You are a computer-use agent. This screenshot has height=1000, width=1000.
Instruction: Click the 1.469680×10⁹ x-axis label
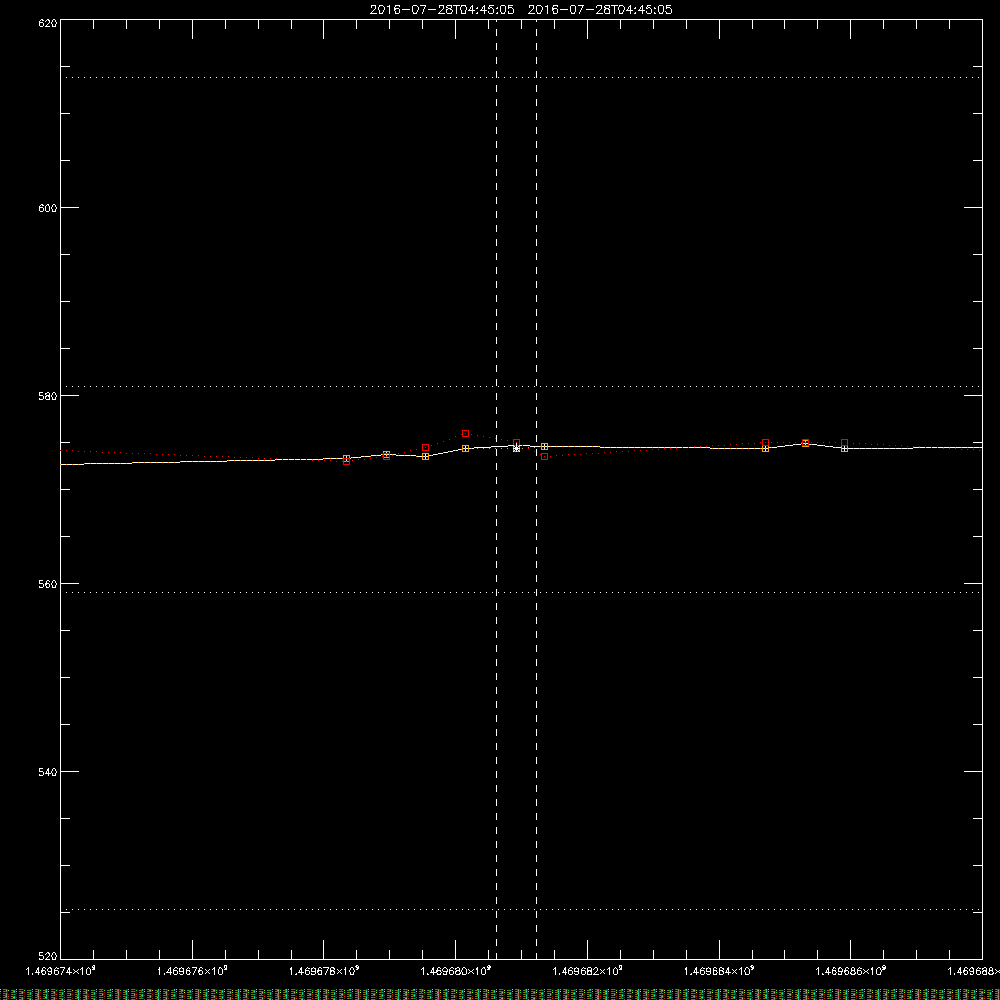[x=455, y=971]
